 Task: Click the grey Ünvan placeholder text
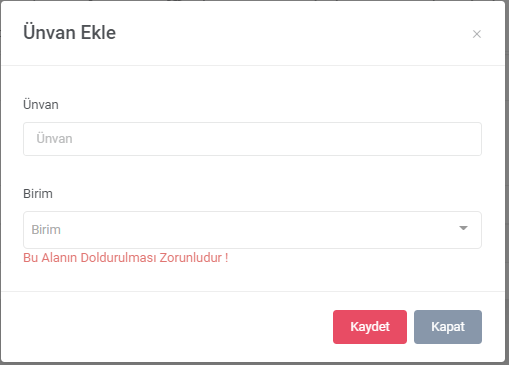(x=54, y=139)
